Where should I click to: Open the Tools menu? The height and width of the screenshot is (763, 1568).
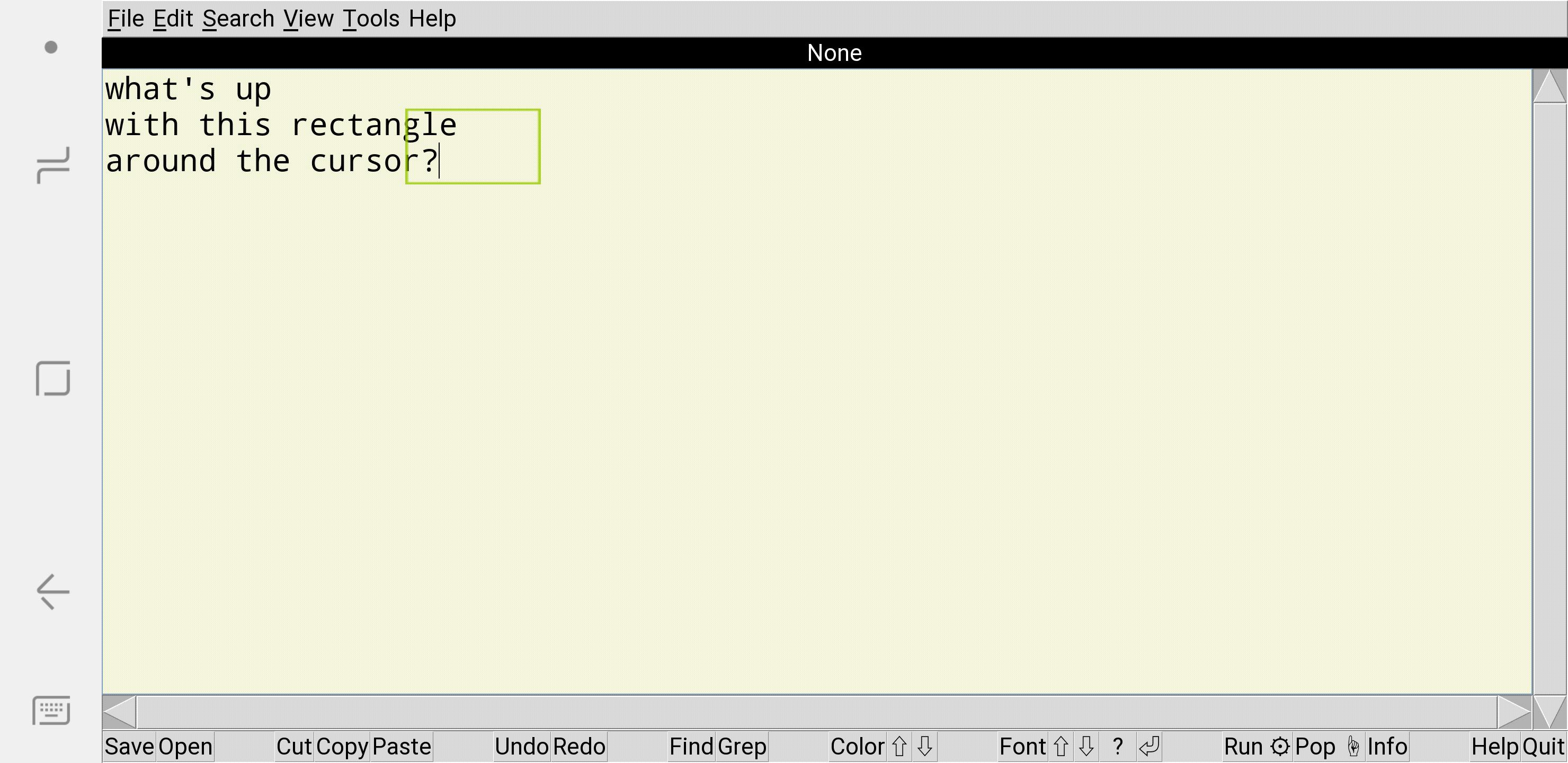pos(371,19)
